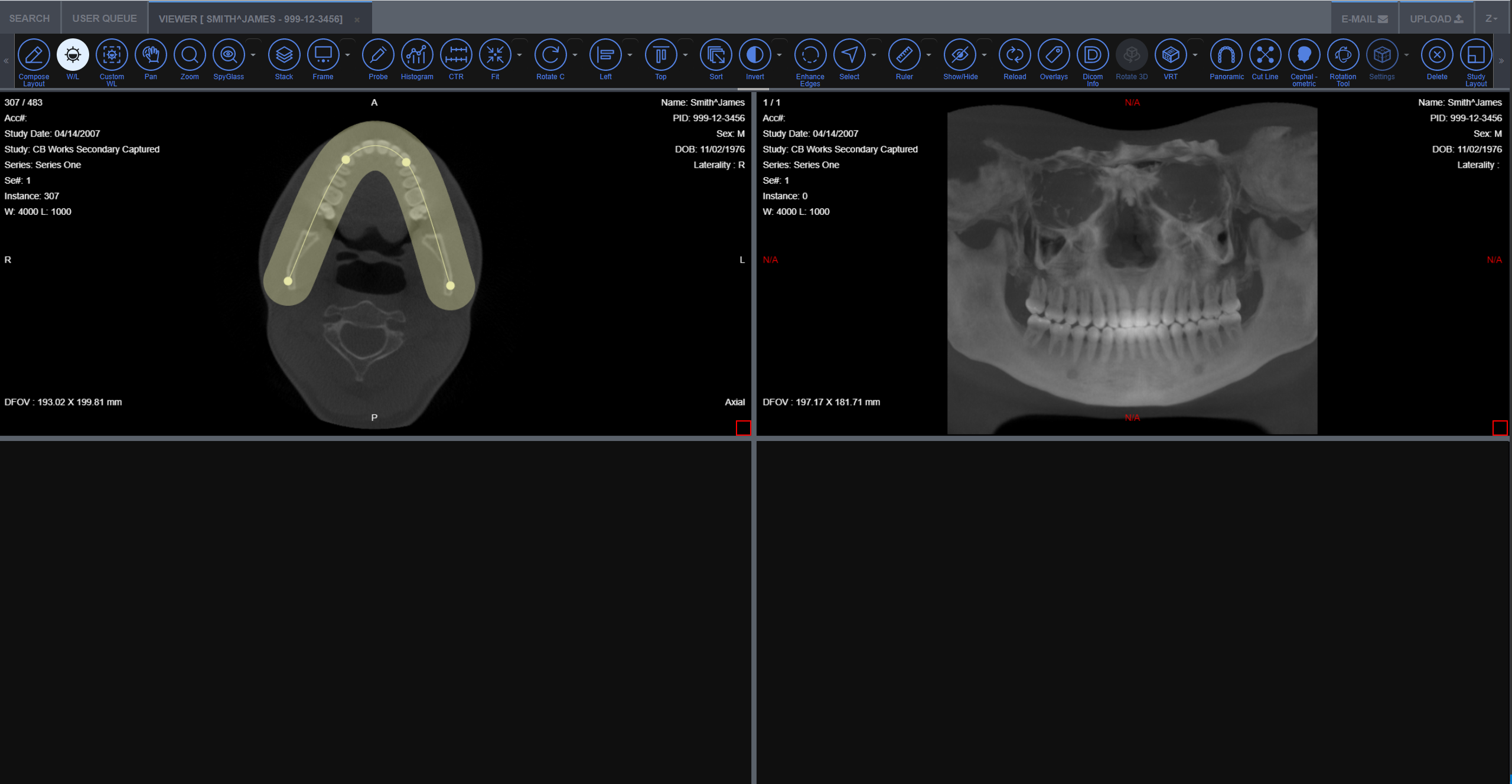
Task: Activate the VRT rendering tool
Action: click(x=1171, y=55)
